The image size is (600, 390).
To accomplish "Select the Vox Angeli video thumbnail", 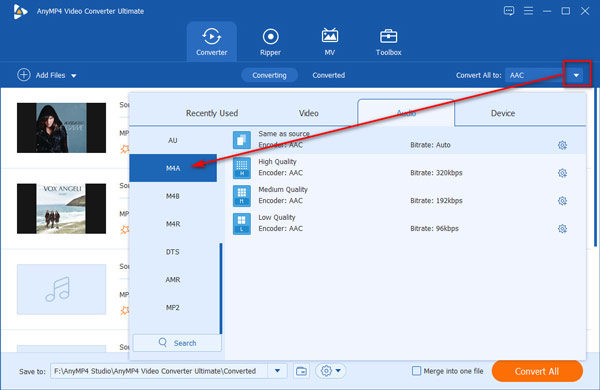I will point(61,209).
